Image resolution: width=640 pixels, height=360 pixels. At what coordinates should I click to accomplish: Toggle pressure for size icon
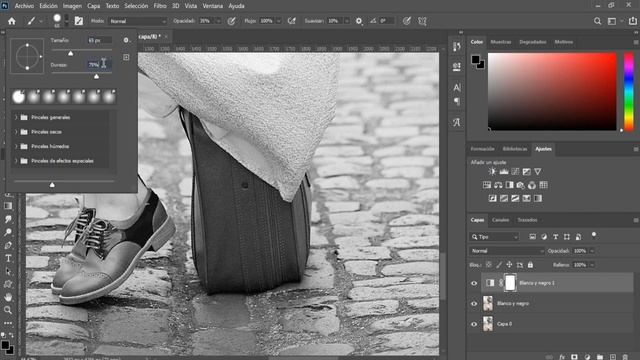coord(407,21)
